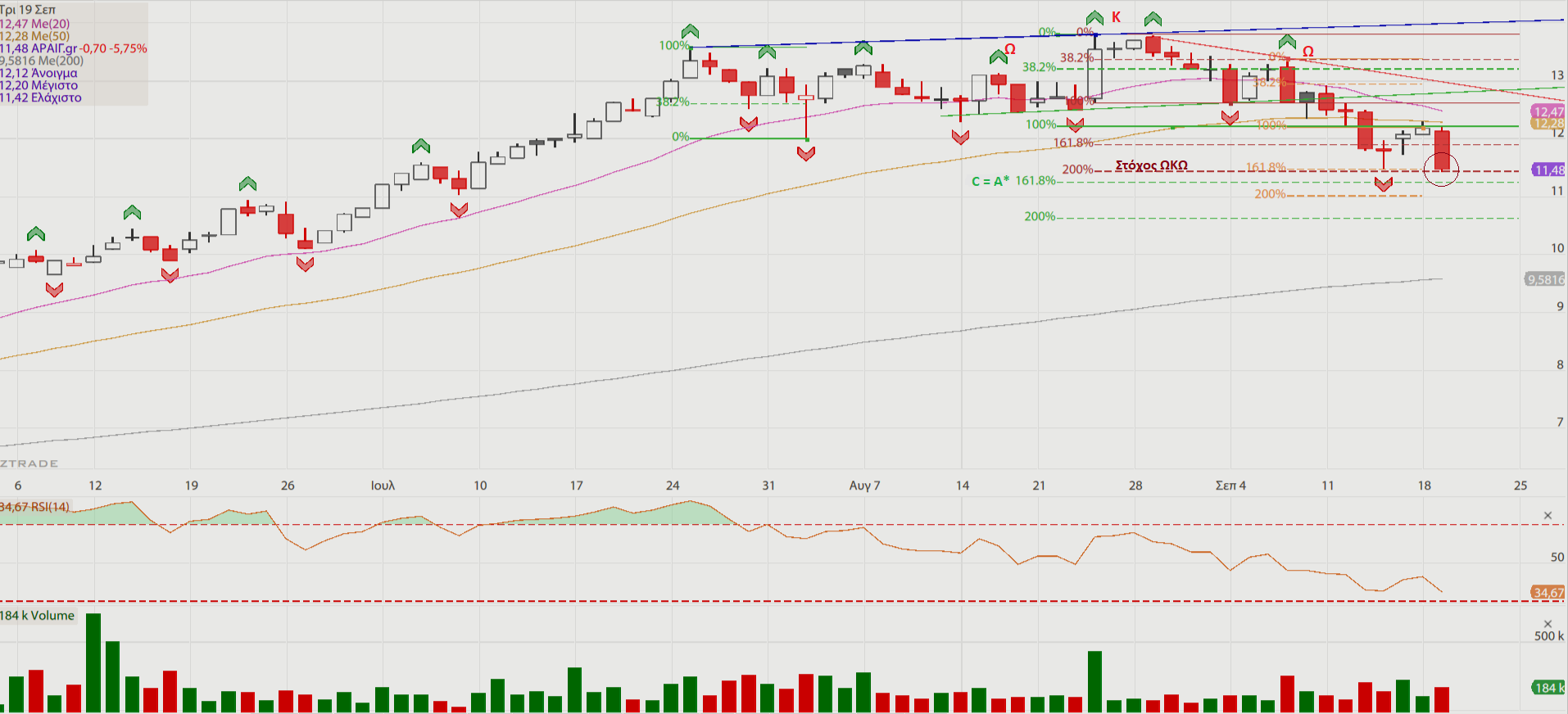Viewport: 1568px width, 714px height.
Task: Click the RSI(14) panel title label
Action: [35, 507]
